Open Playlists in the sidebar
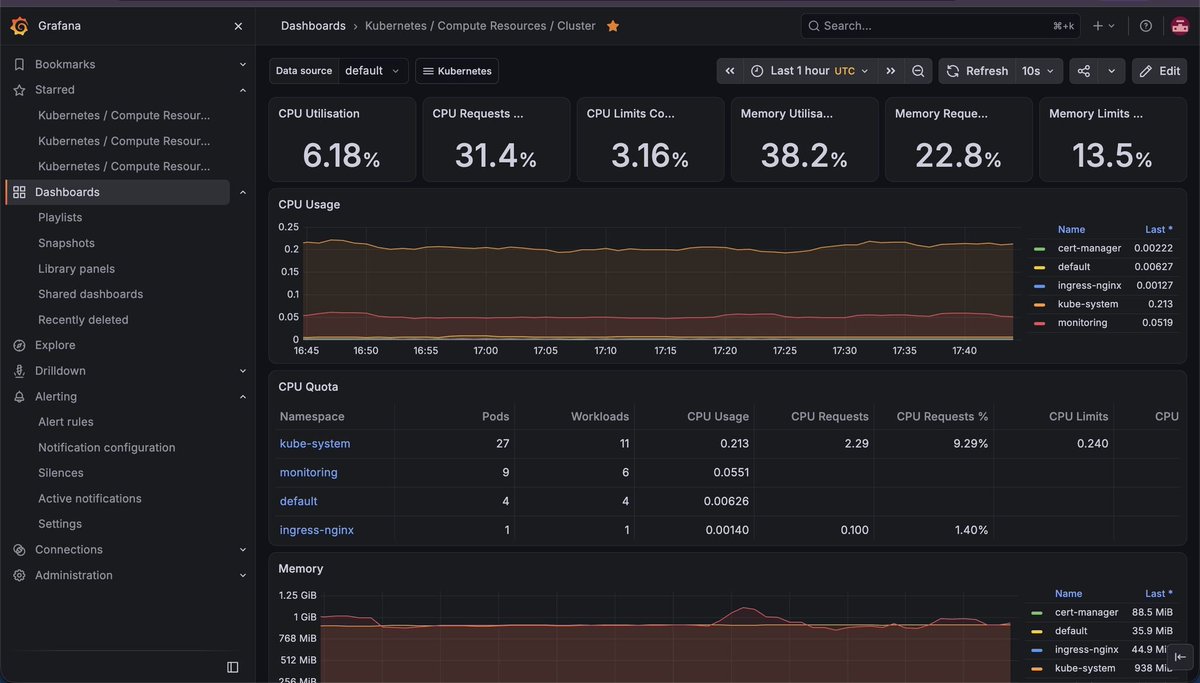 coord(60,217)
